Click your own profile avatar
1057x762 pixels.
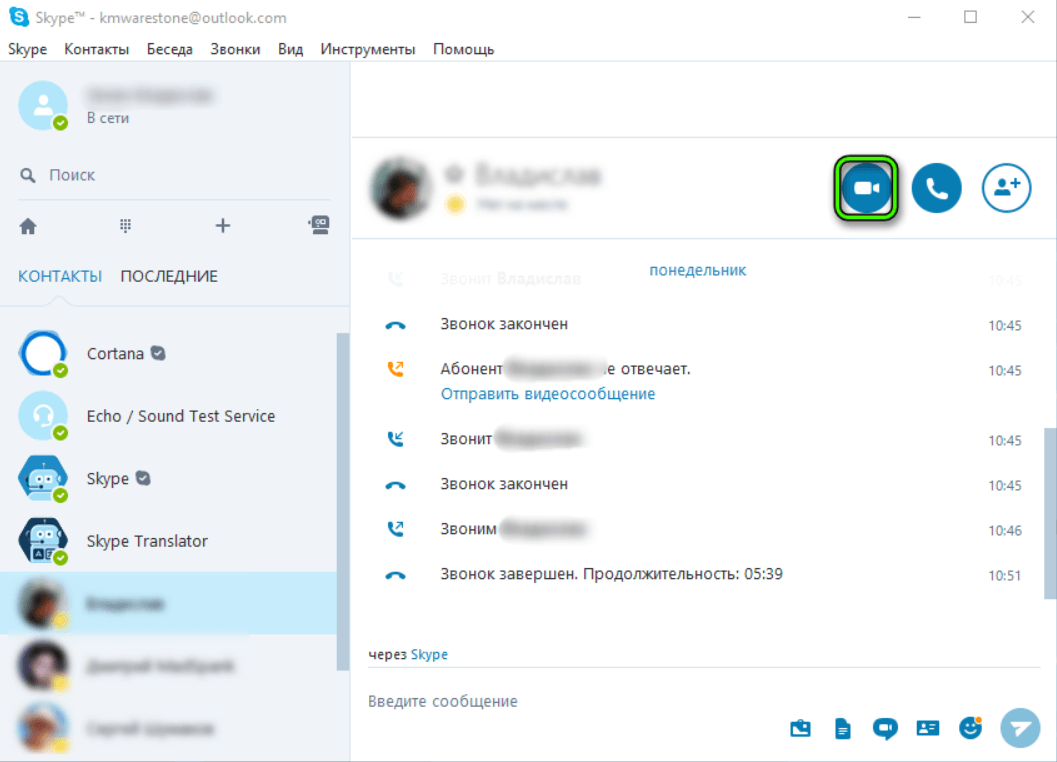[43, 106]
